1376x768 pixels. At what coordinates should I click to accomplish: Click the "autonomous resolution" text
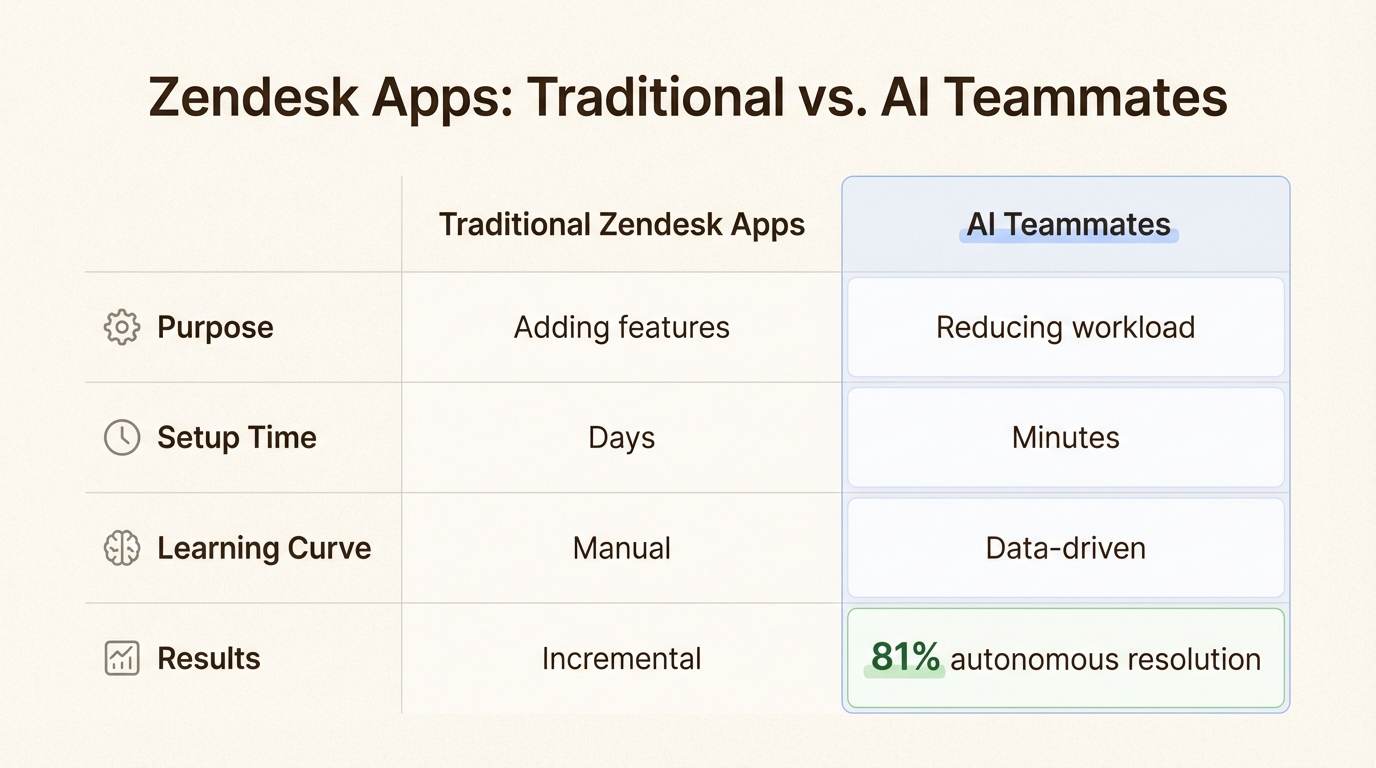point(1105,659)
